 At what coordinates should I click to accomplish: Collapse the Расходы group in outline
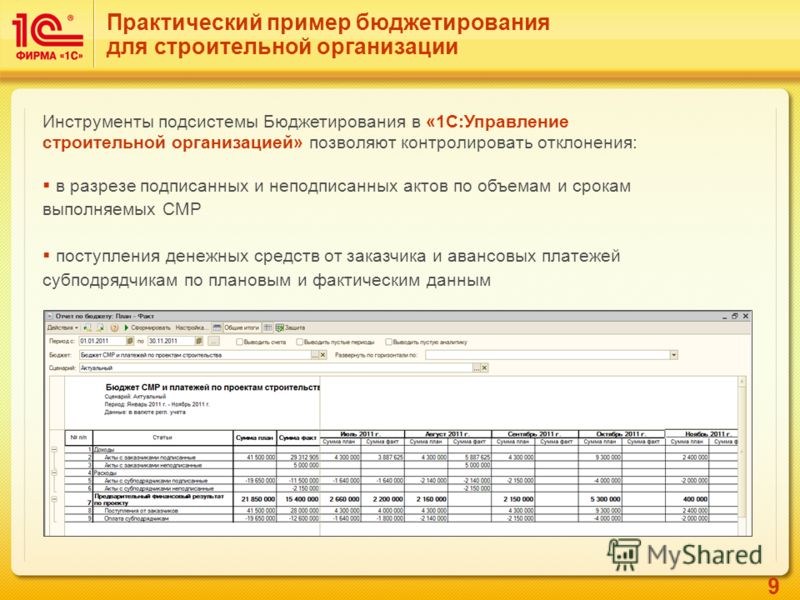[x=54, y=473]
